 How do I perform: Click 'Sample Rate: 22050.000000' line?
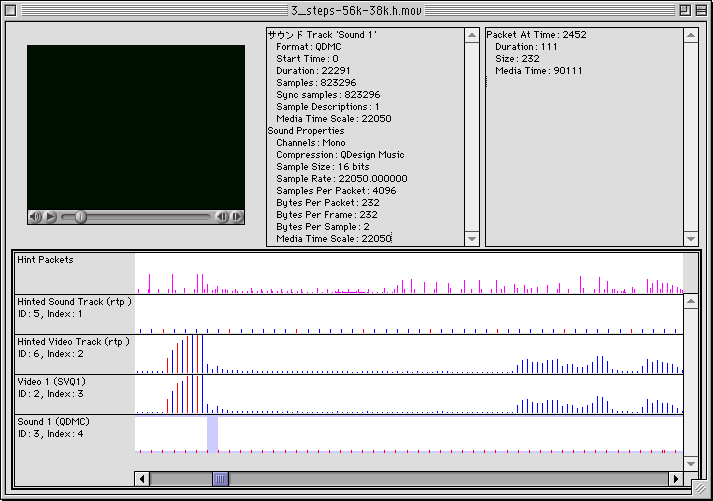341,179
